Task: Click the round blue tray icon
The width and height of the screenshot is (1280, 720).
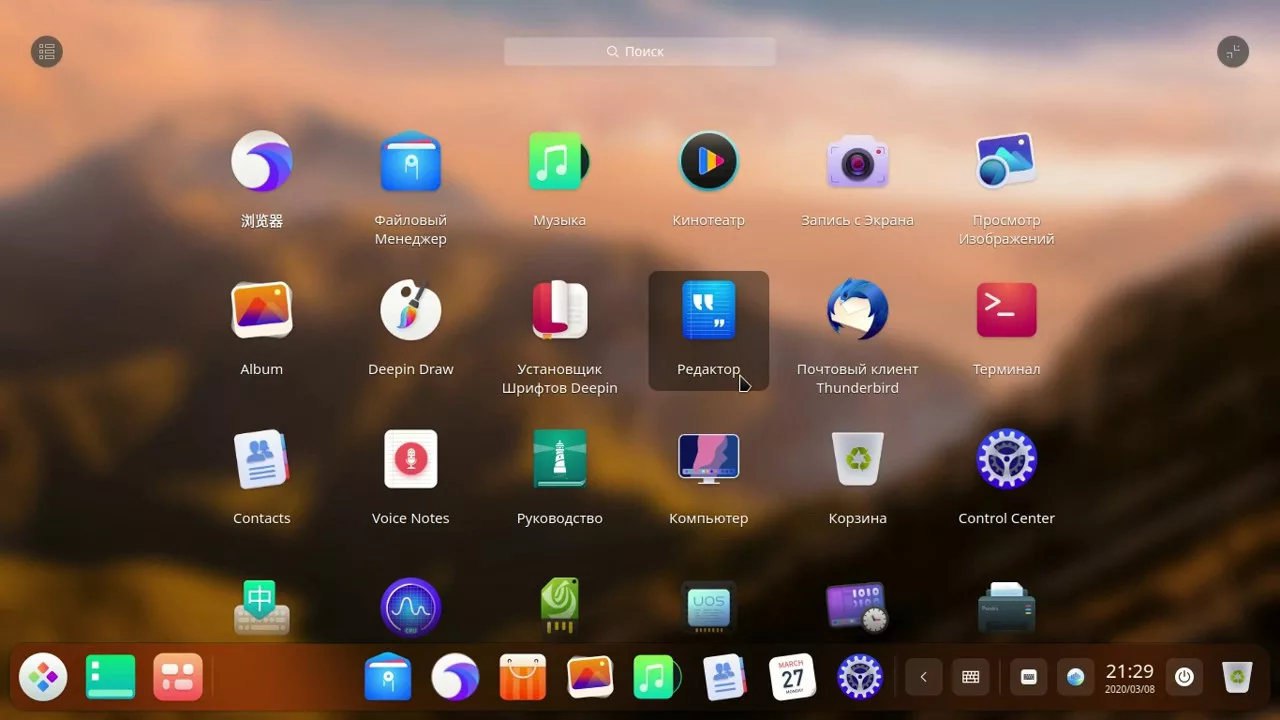Action: coord(1076,677)
